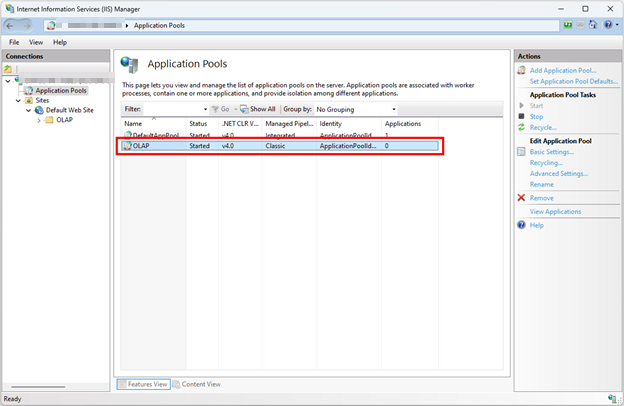Screen dimensions: 624x406
Task: Expand the OLAP folder node
Action: pos(39,120)
